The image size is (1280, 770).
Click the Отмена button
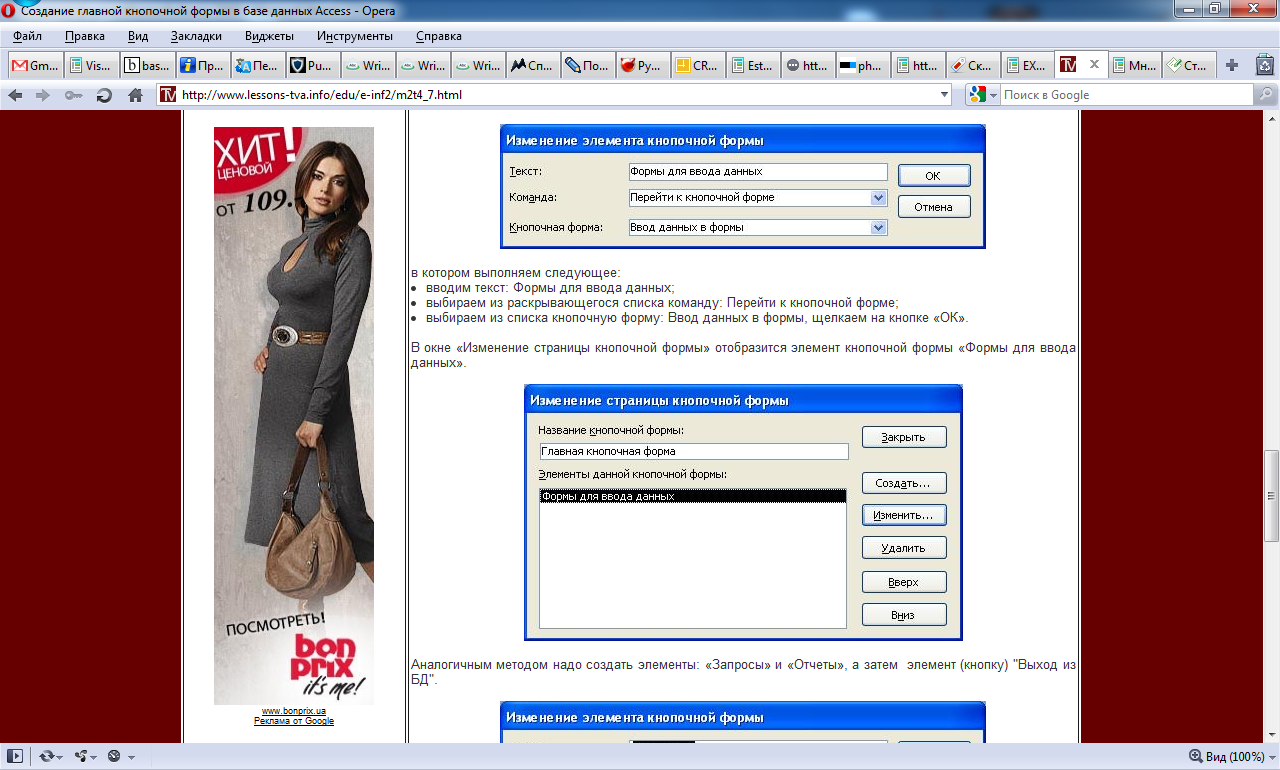(x=933, y=207)
